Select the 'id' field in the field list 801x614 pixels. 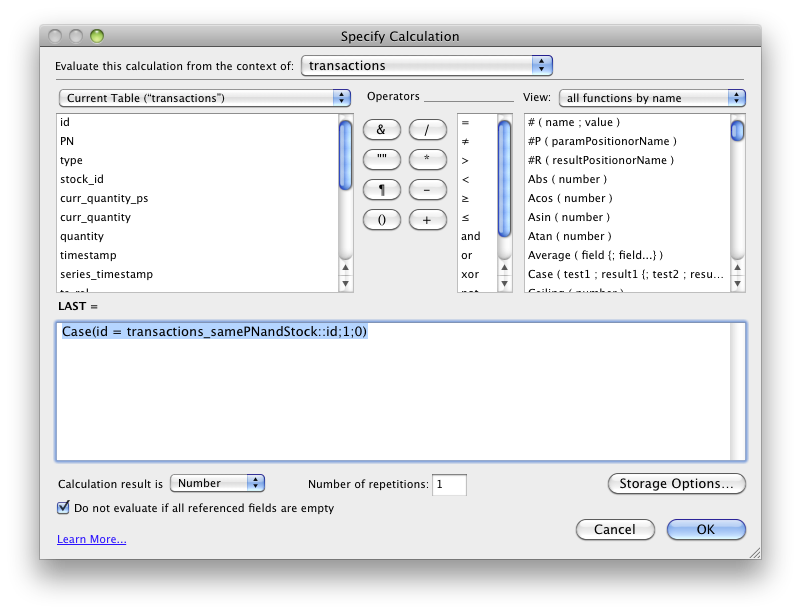click(197, 122)
